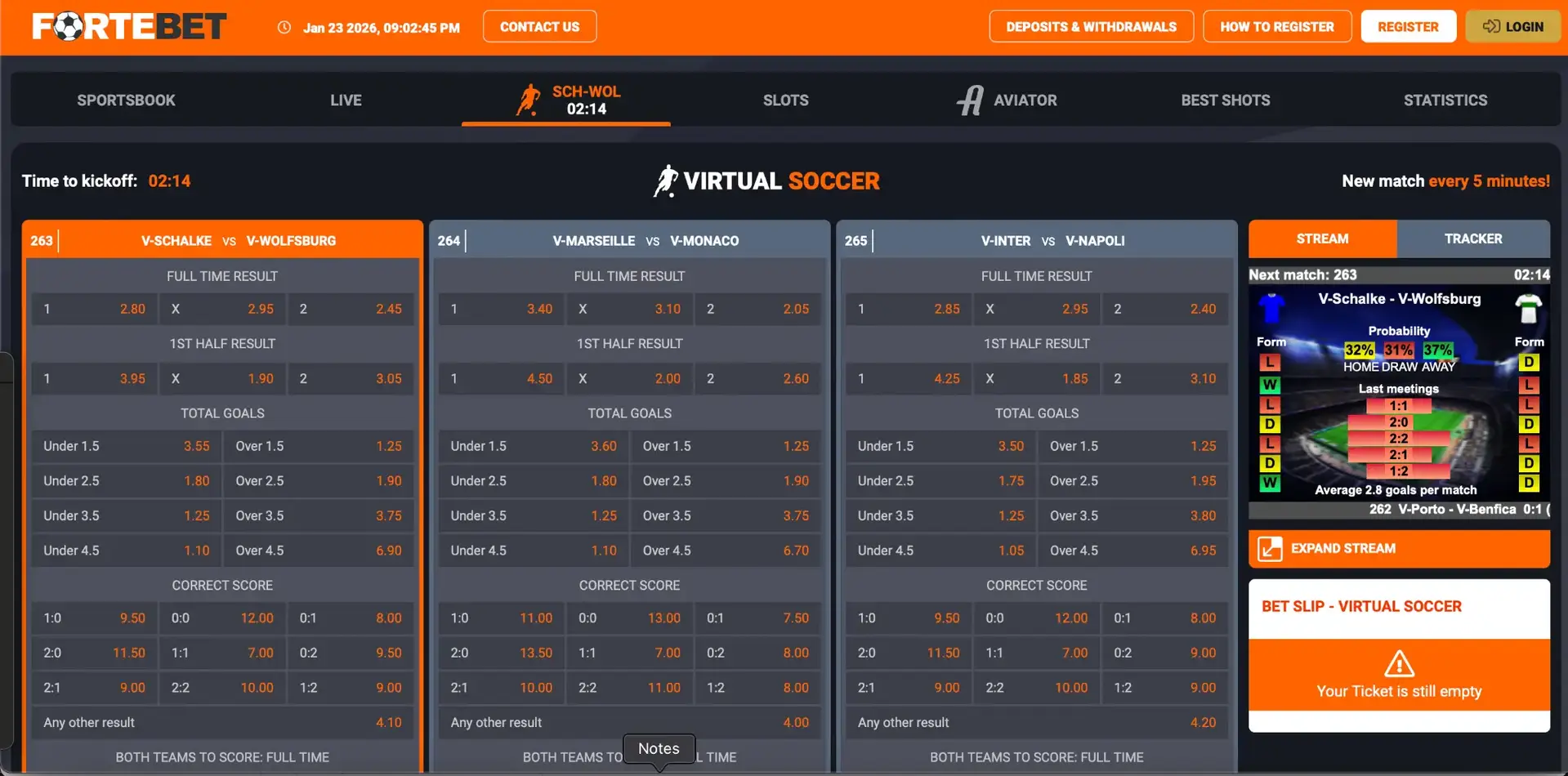The height and width of the screenshot is (776, 1568).
Task: Click the FORTEBET logo
Action: [127, 25]
